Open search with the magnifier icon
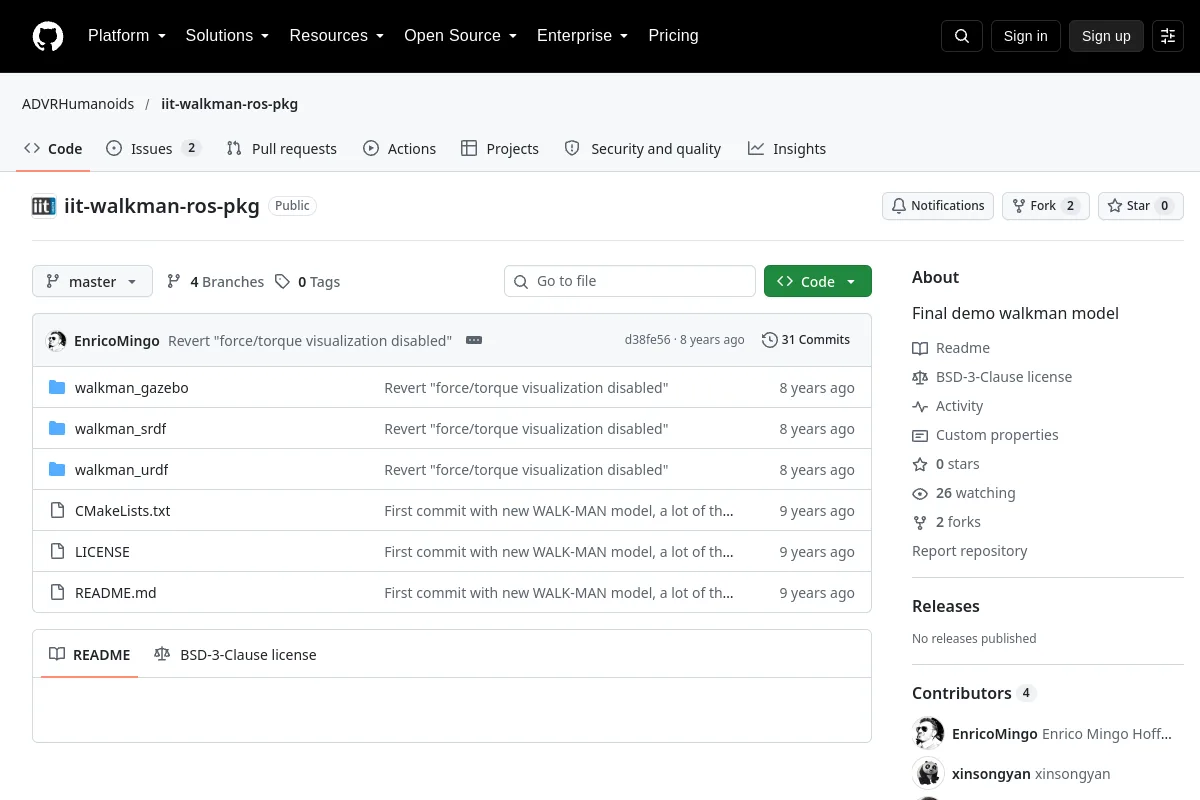Image resolution: width=1200 pixels, height=800 pixels. pos(962,36)
